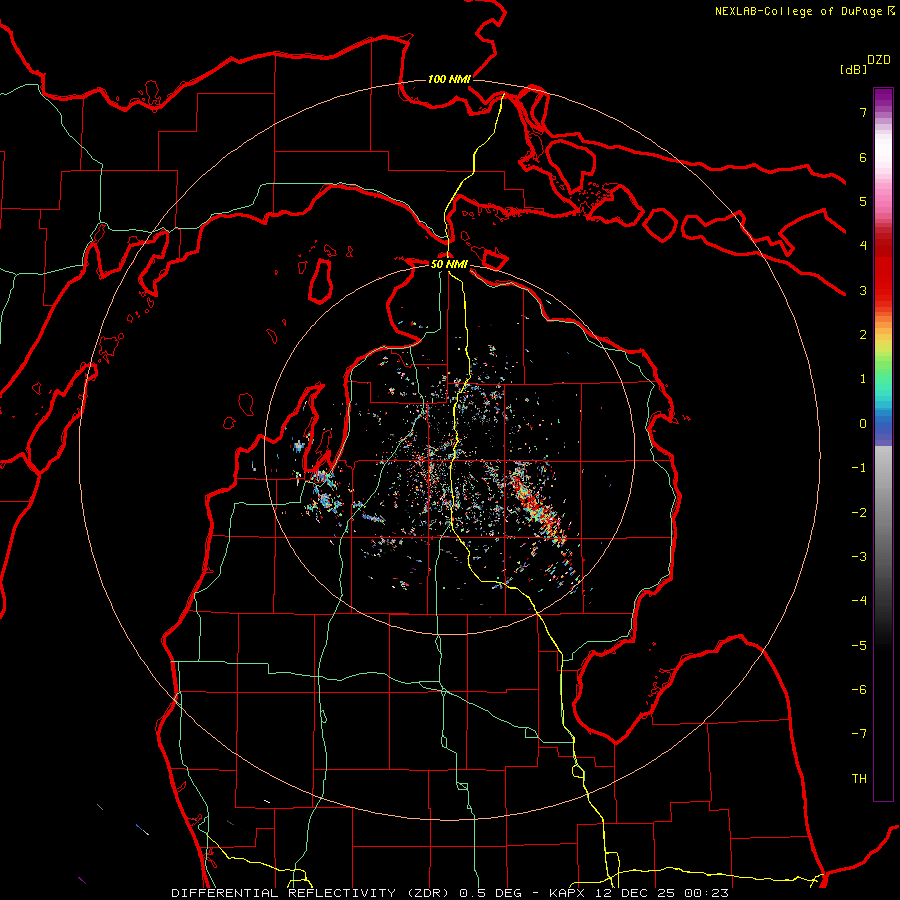The width and height of the screenshot is (900, 900).
Task: Click the TH label on the legend
Action: 859,779
